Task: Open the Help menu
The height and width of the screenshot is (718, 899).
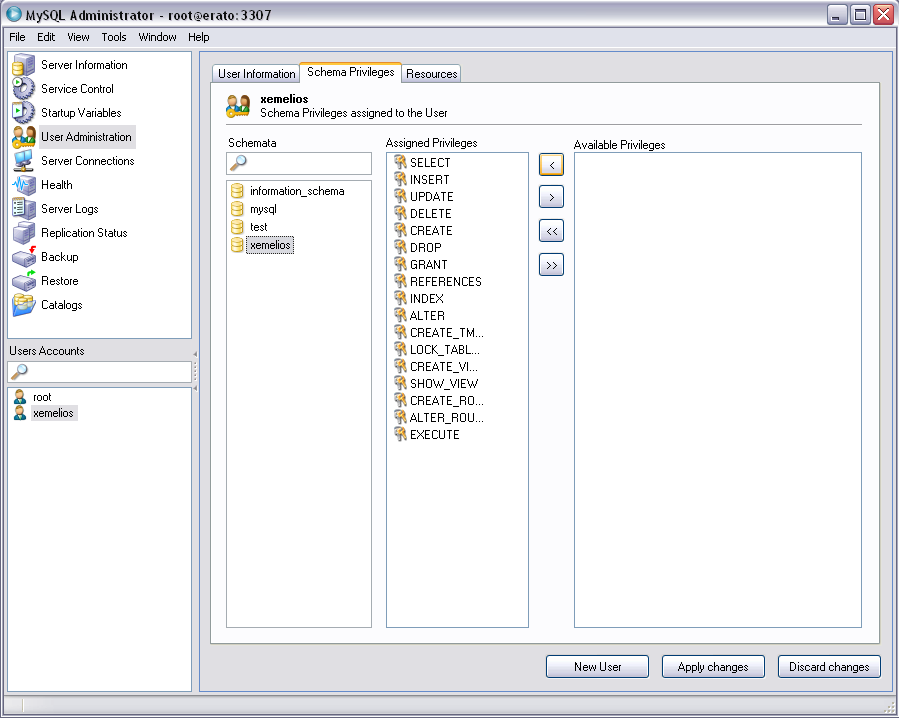Action: click(198, 37)
